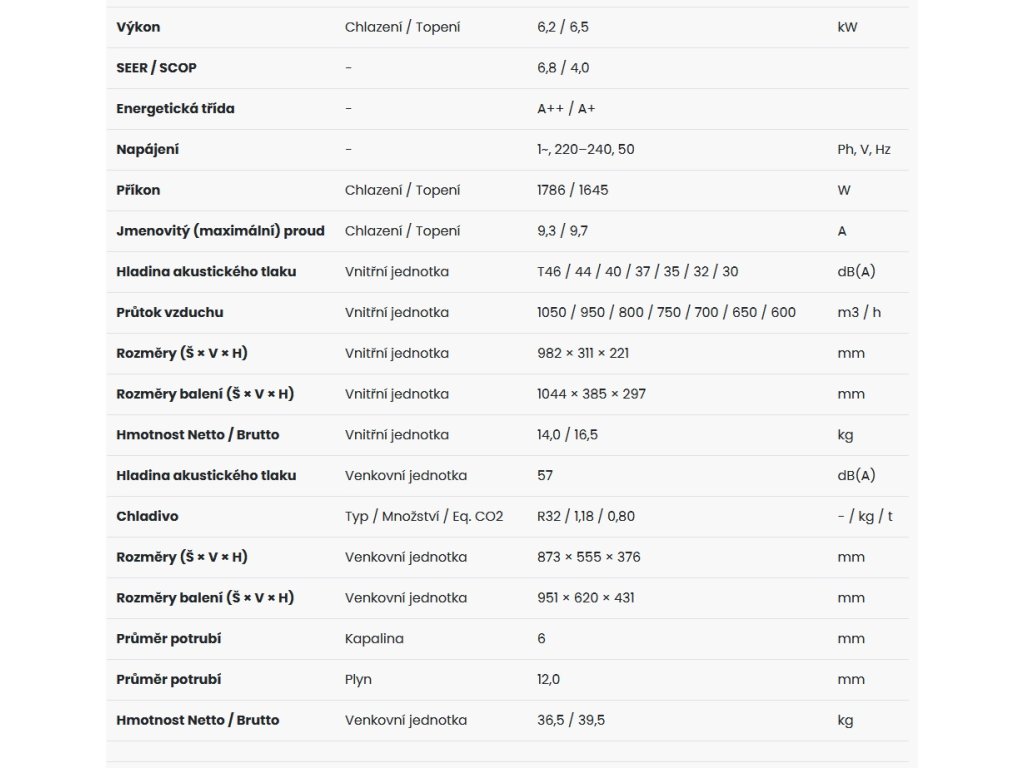
Task: Click the Ph, V, Hz unit cell
Action: click(x=864, y=149)
